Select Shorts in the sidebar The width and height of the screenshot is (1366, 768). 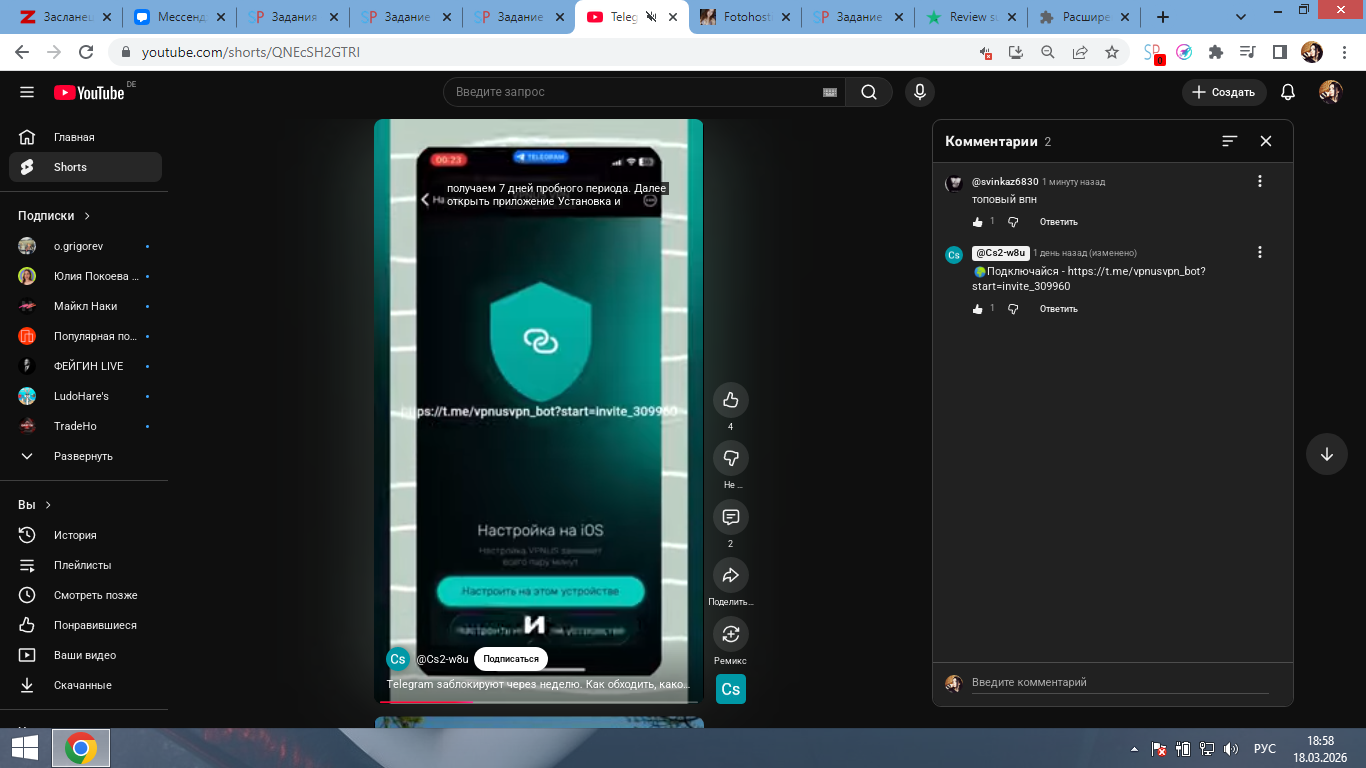coord(85,167)
